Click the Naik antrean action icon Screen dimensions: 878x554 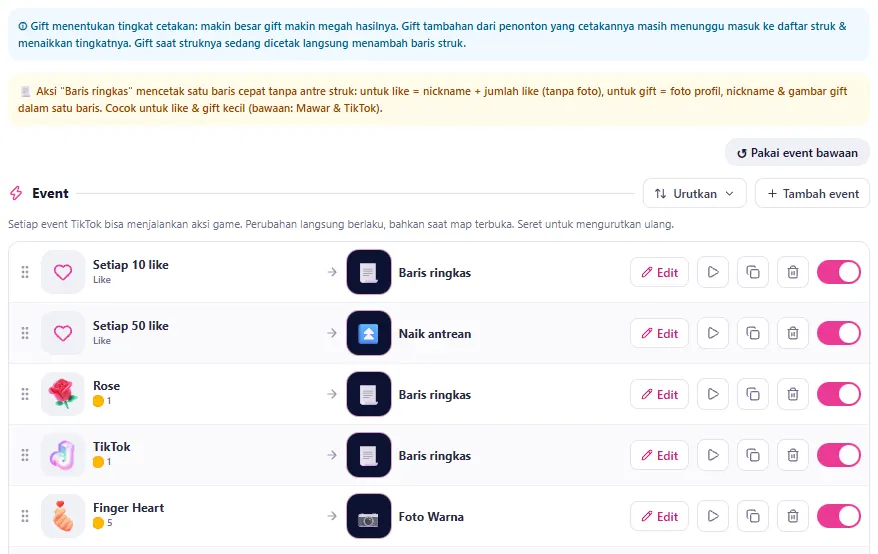point(368,333)
